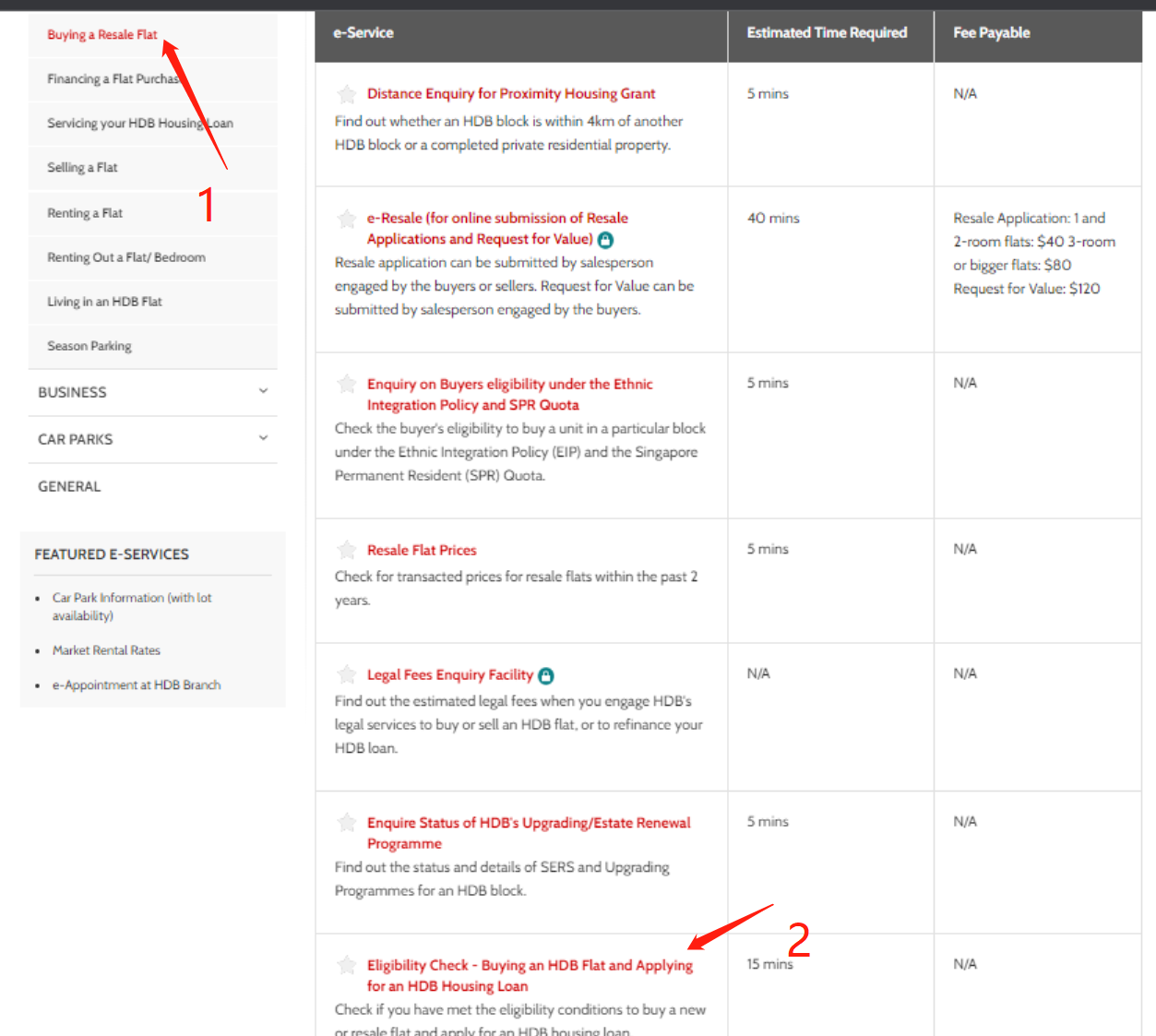Select Buying a Resale Flat menu item
Image resolution: width=1156 pixels, height=1036 pixels.
[x=102, y=35]
